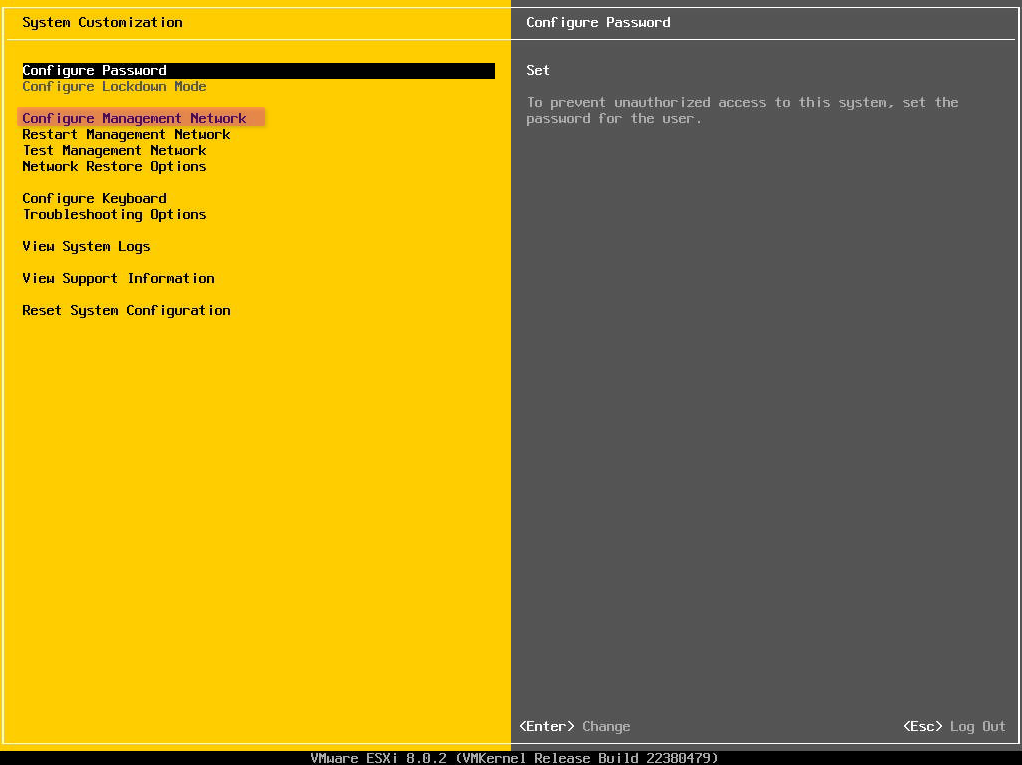
Task: Select Configure Password in the left menu
Action: 95,71
